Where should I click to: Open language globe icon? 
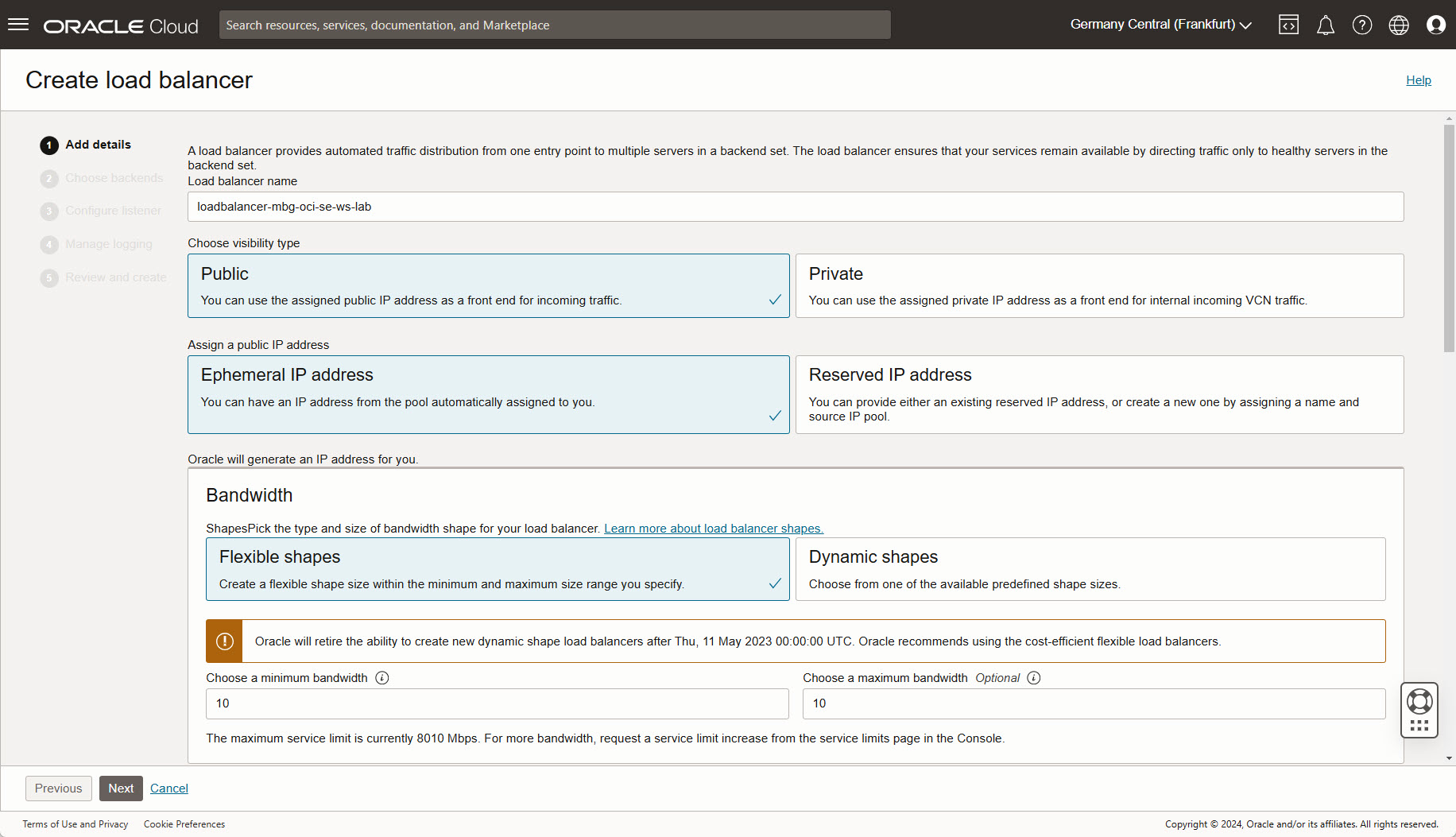point(1399,25)
